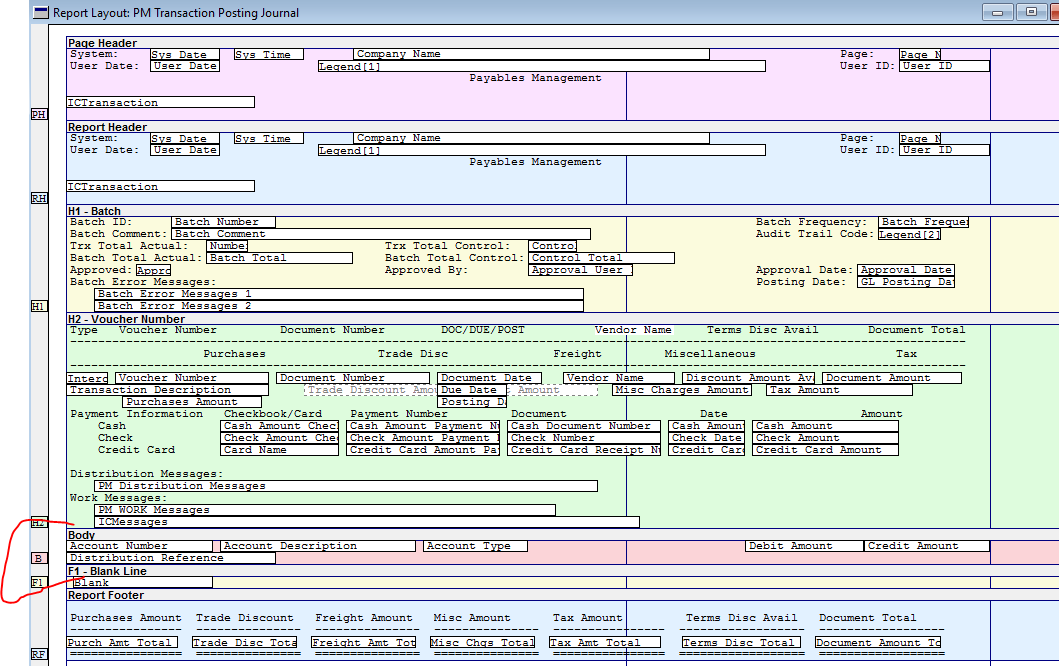
Task: Select Sys Time field in Page Header
Action: (269, 55)
